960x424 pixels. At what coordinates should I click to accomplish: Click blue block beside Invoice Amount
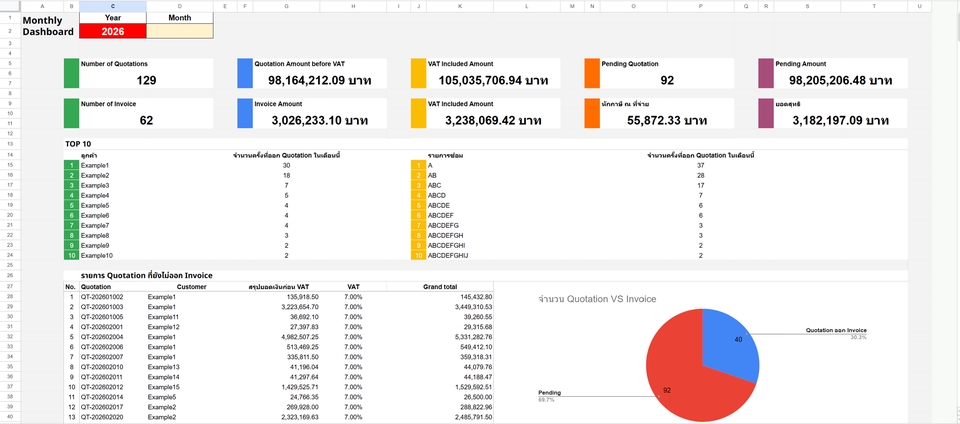point(245,113)
